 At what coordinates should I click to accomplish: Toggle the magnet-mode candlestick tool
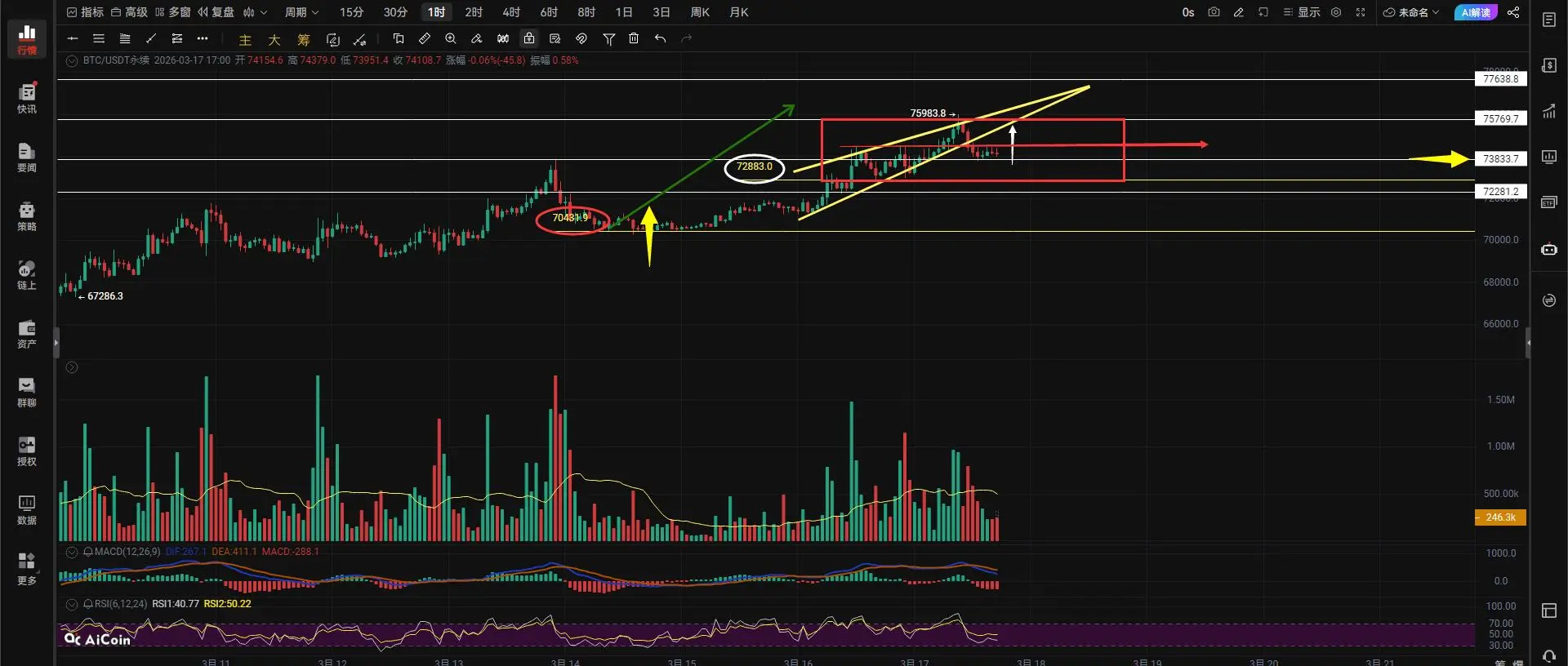click(x=503, y=38)
